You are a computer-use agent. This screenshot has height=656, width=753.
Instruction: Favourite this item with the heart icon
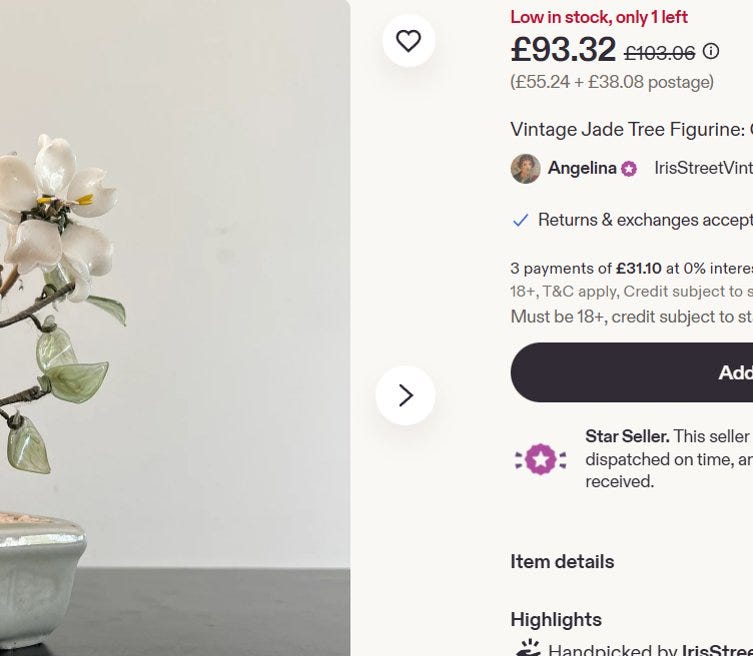408,41
